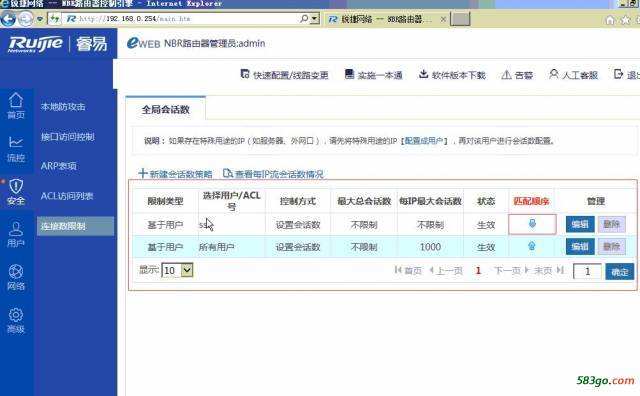Select 本地防攻击 menu item
The image size is (640, 396).
(63, 107)
